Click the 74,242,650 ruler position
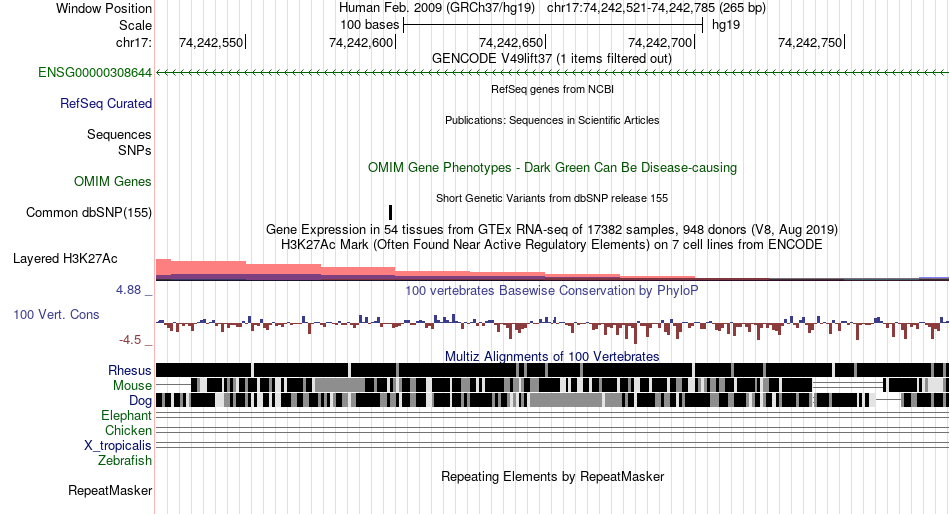 coord(511,42)
